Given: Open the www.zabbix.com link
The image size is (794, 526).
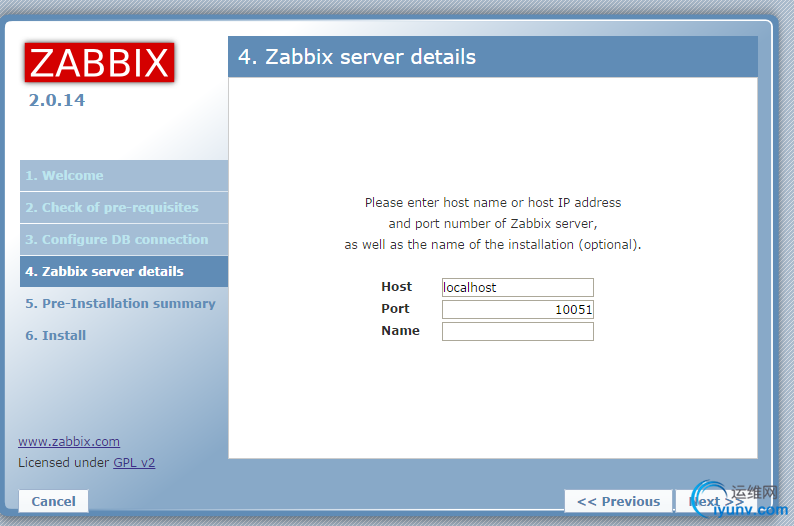Looking at the screenshot, I should point(69,441).
